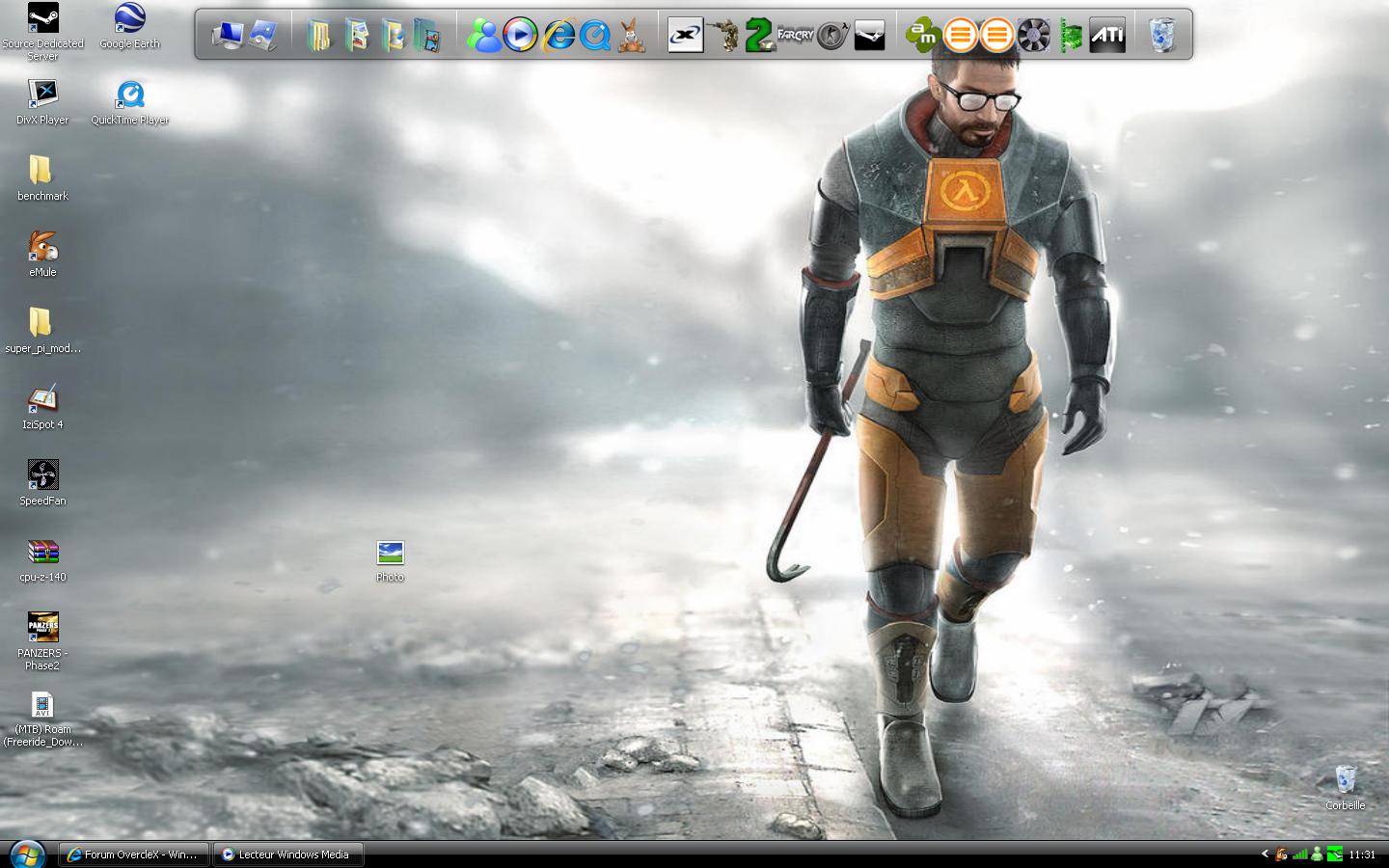This screenshot has height=868, width=1389.
Task: Click the taskbar clock showing 11:31
Action: tap(1362, 854)
